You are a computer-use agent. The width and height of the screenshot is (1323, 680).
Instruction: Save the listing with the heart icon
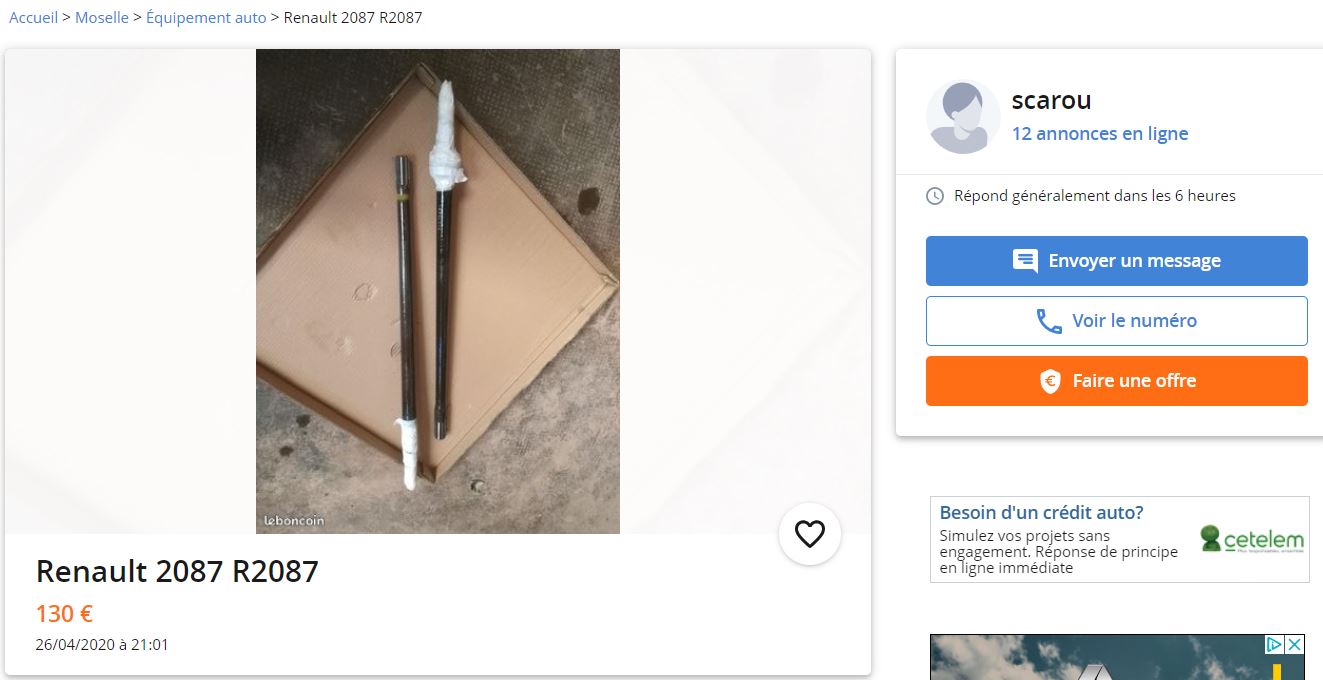click(809, 534)
